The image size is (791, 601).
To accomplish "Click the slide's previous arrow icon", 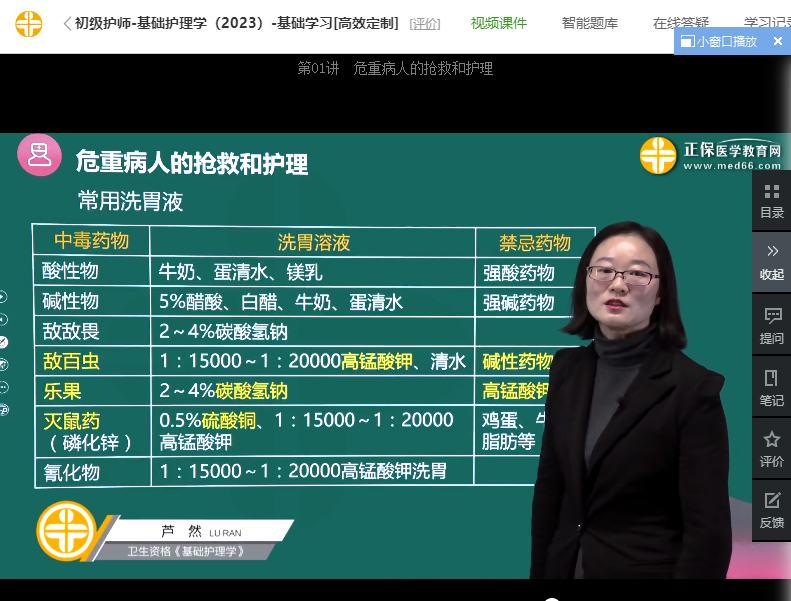I will click(4, 319).
